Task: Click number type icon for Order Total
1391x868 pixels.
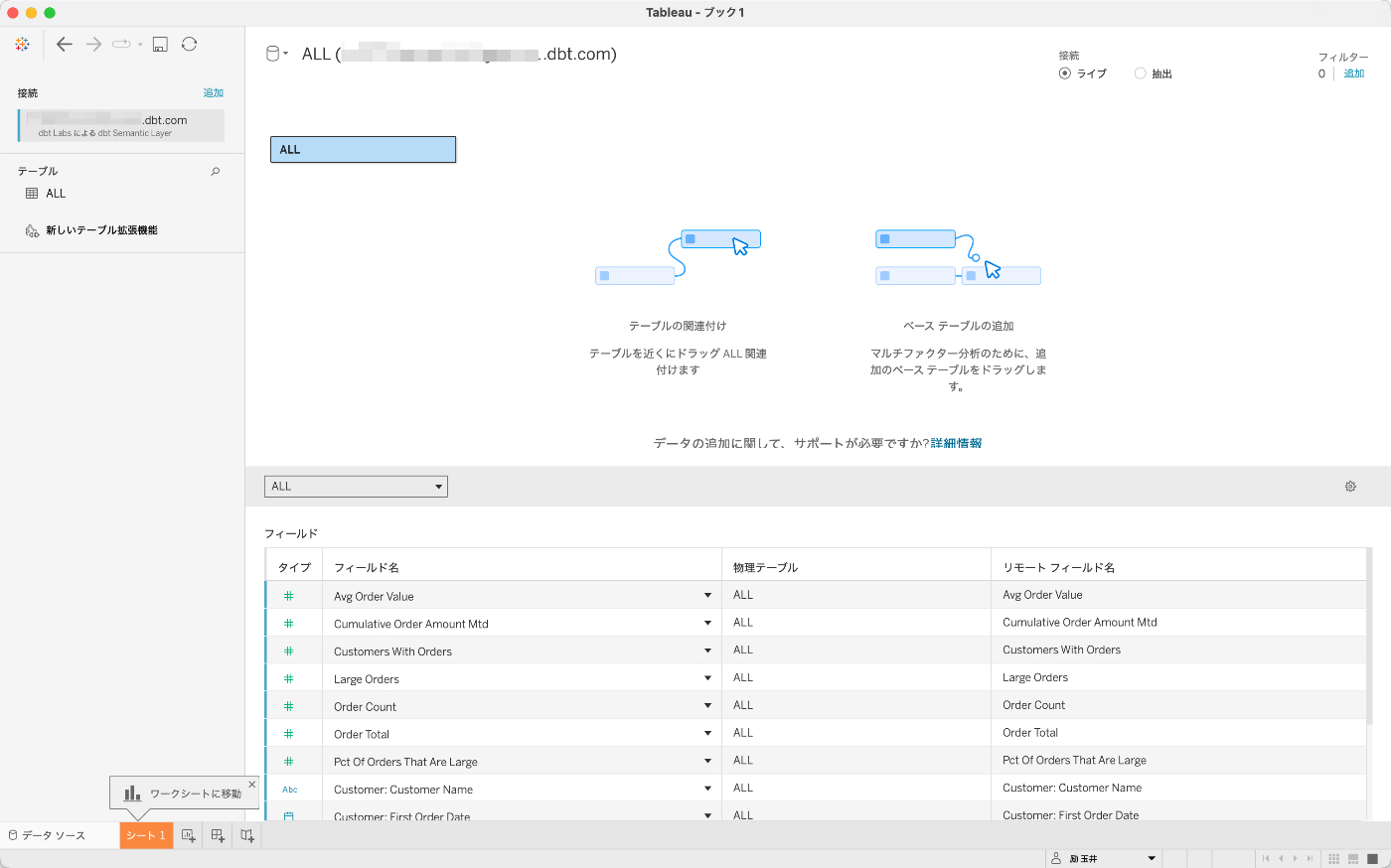Action: coord(289,734)
